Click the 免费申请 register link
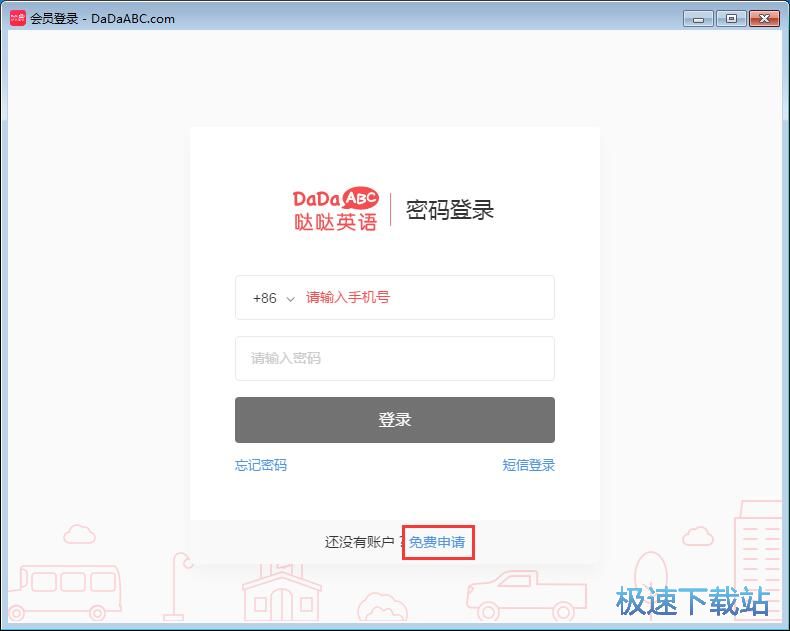 437,542
